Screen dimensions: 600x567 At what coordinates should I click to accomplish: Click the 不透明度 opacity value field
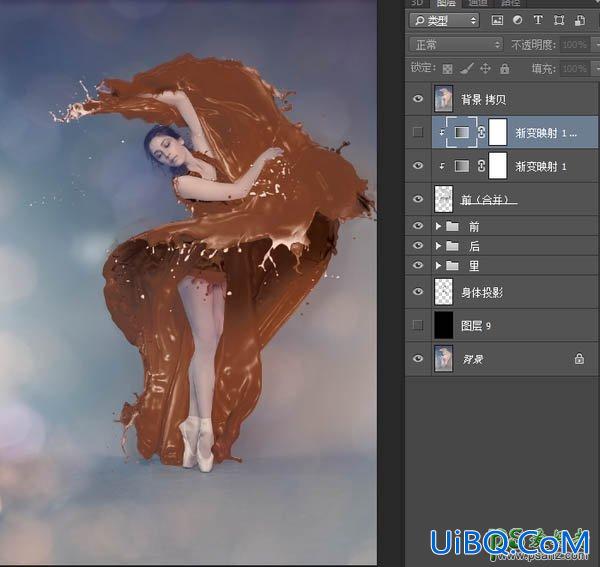coord(575,45)
